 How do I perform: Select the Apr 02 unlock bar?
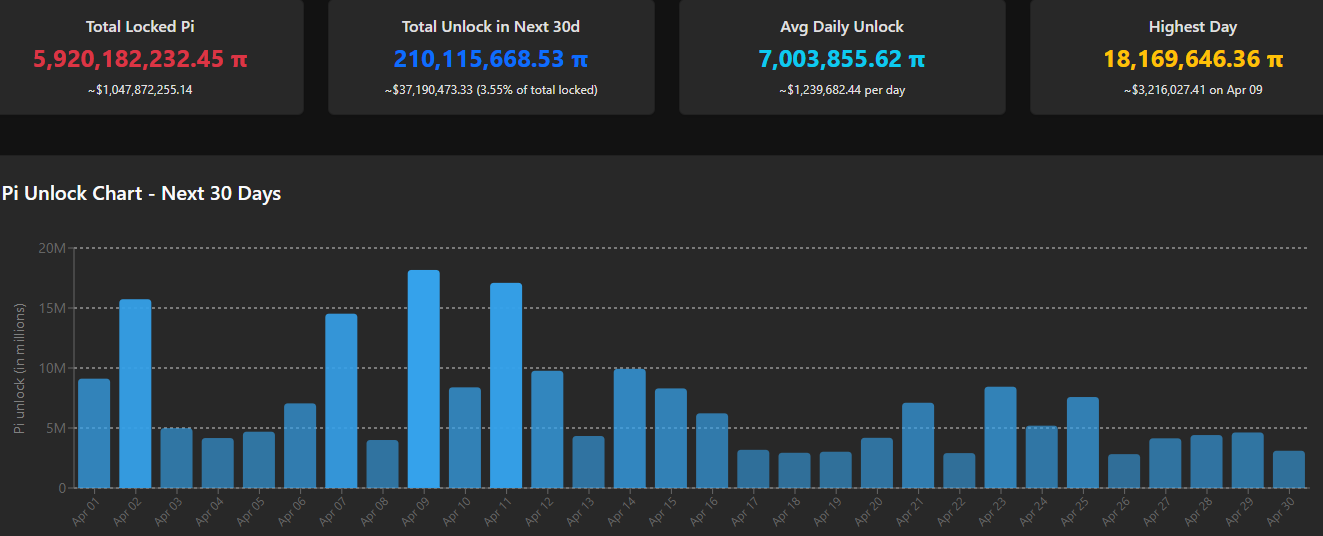coord(135,394)
